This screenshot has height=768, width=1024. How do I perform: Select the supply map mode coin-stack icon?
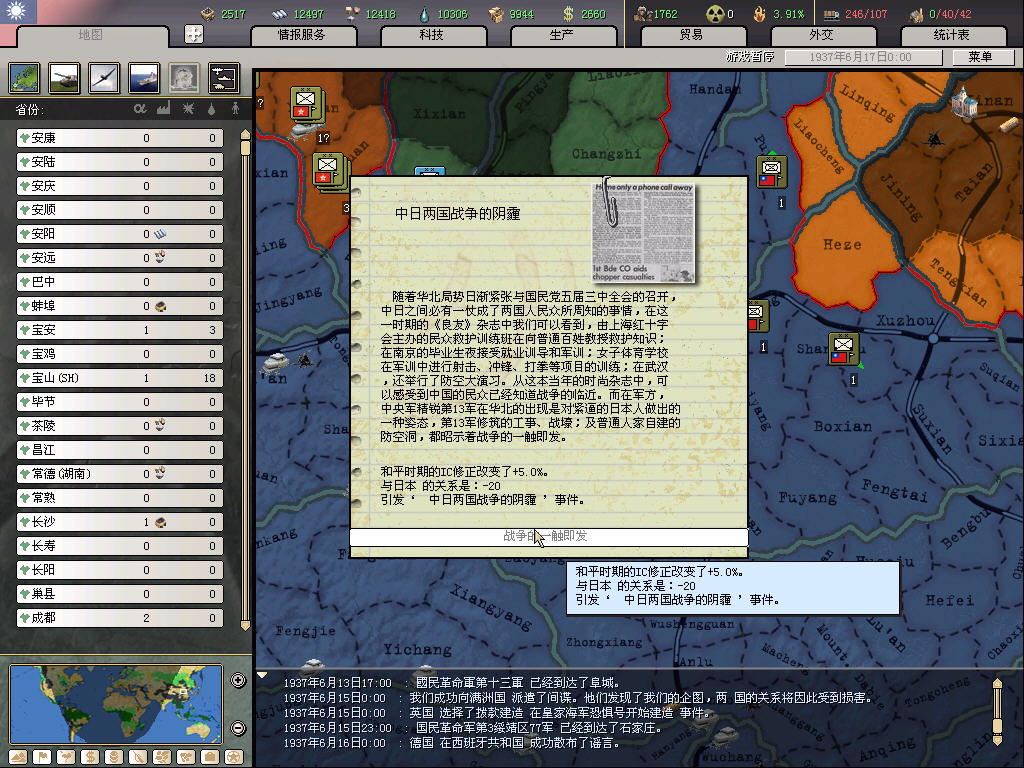pyautogui.click(x=114, y=757)
